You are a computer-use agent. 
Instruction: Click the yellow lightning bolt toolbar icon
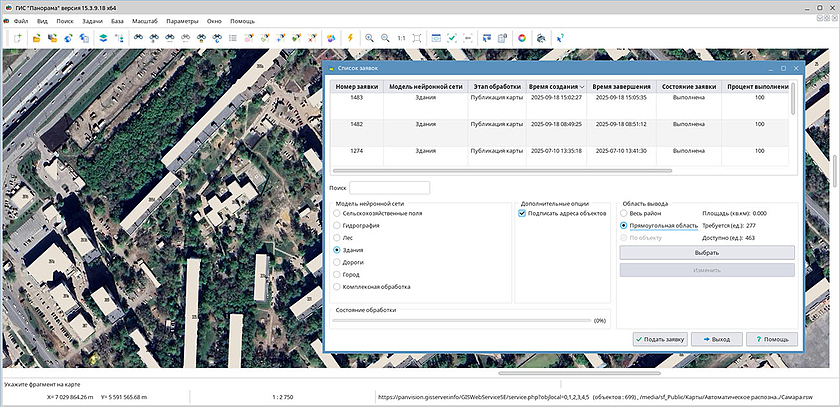click(350, 38)
